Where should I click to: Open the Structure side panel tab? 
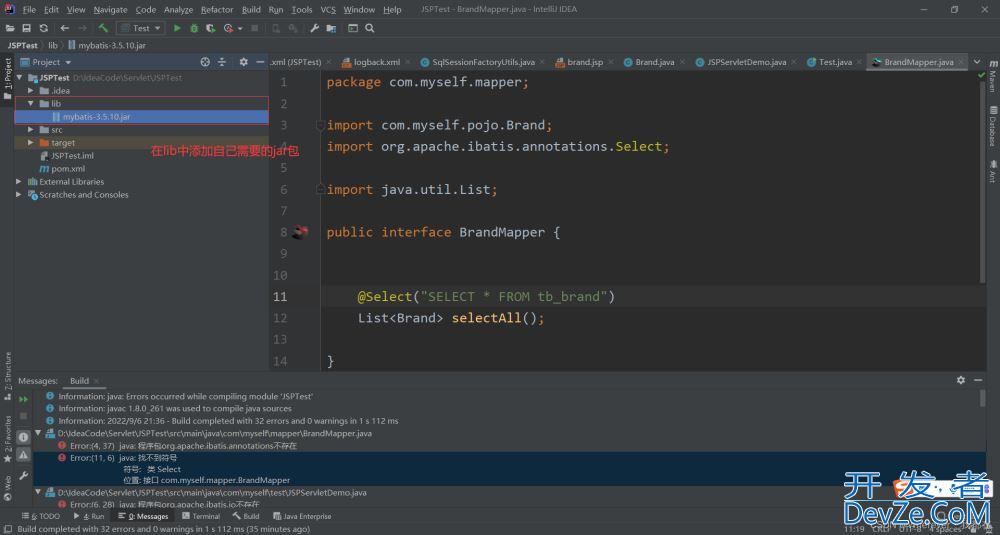(x=8, y=376)
